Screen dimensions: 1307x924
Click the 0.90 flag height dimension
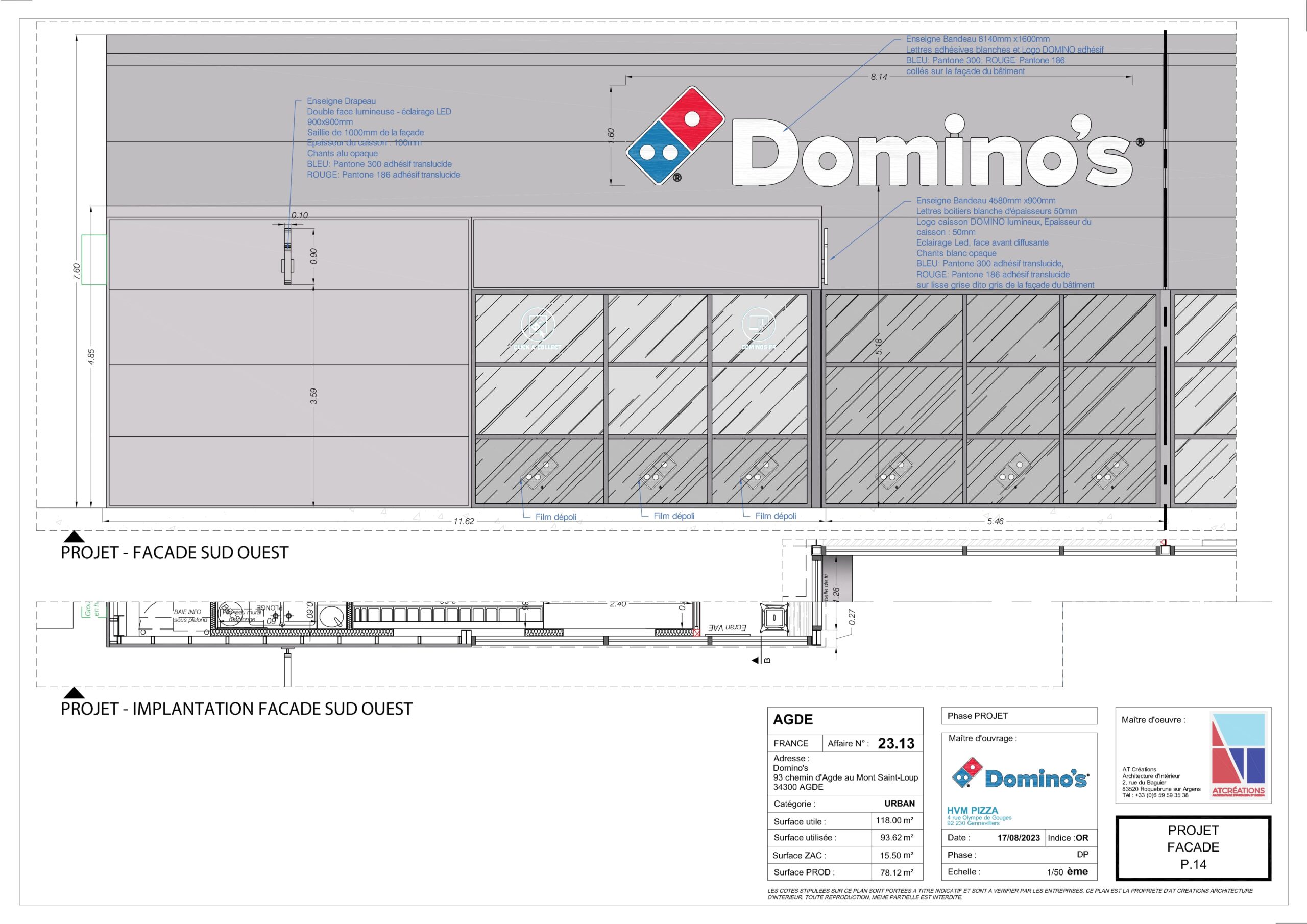(x=313, y=256)
